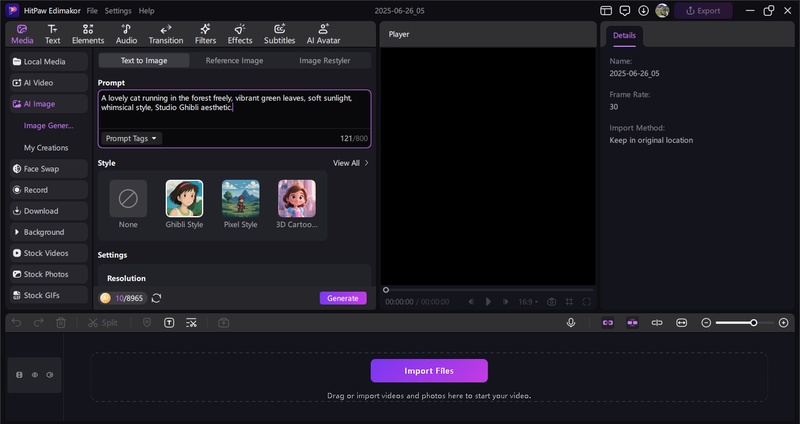The image size is (800, 424).
Task: Select AI Image in sidebar
Action: [x=49, y=104]
